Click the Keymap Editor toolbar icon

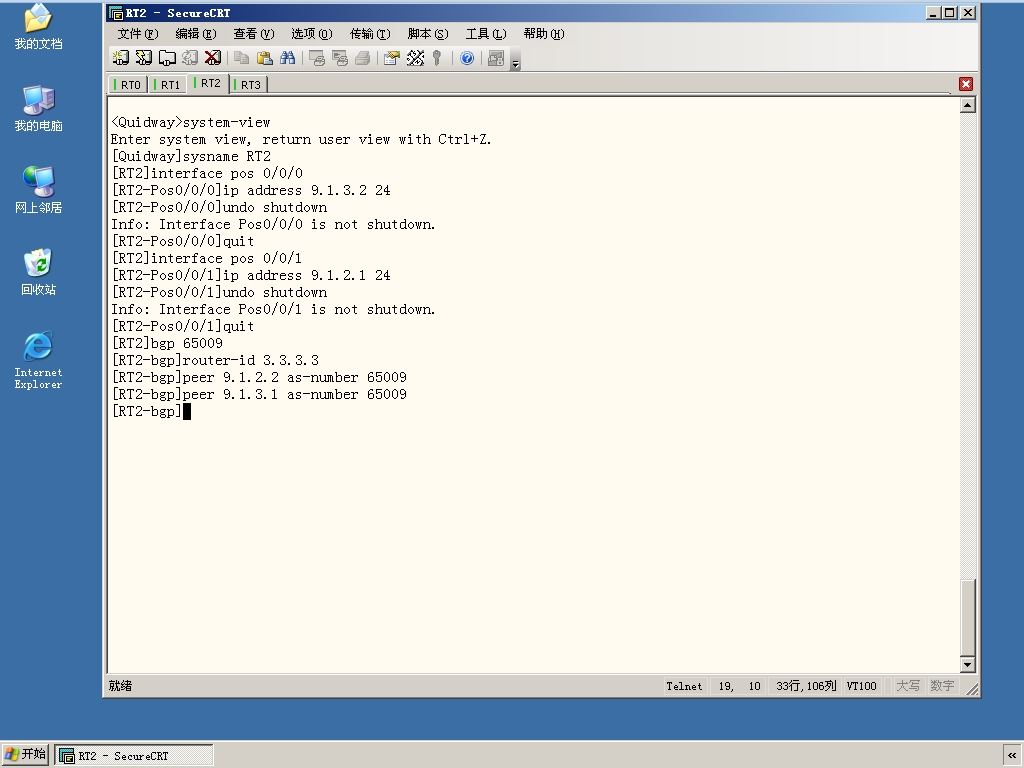(x=415, y=58)
